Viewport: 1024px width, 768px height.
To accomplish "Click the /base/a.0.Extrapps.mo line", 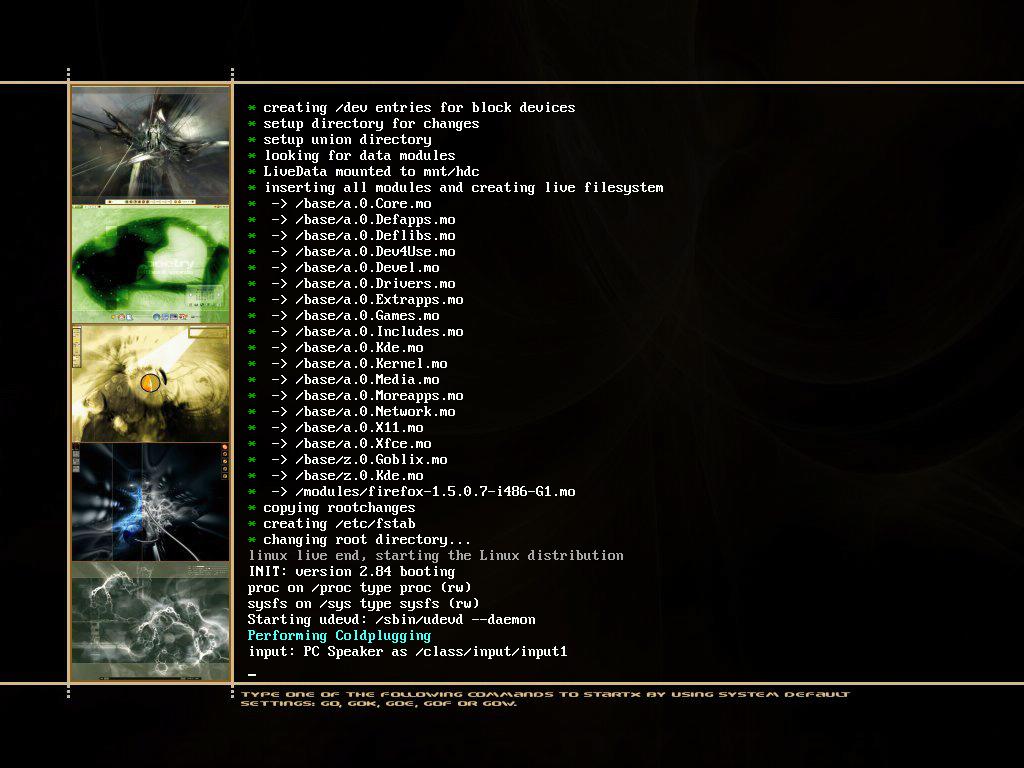I will [x=355, y=300].
